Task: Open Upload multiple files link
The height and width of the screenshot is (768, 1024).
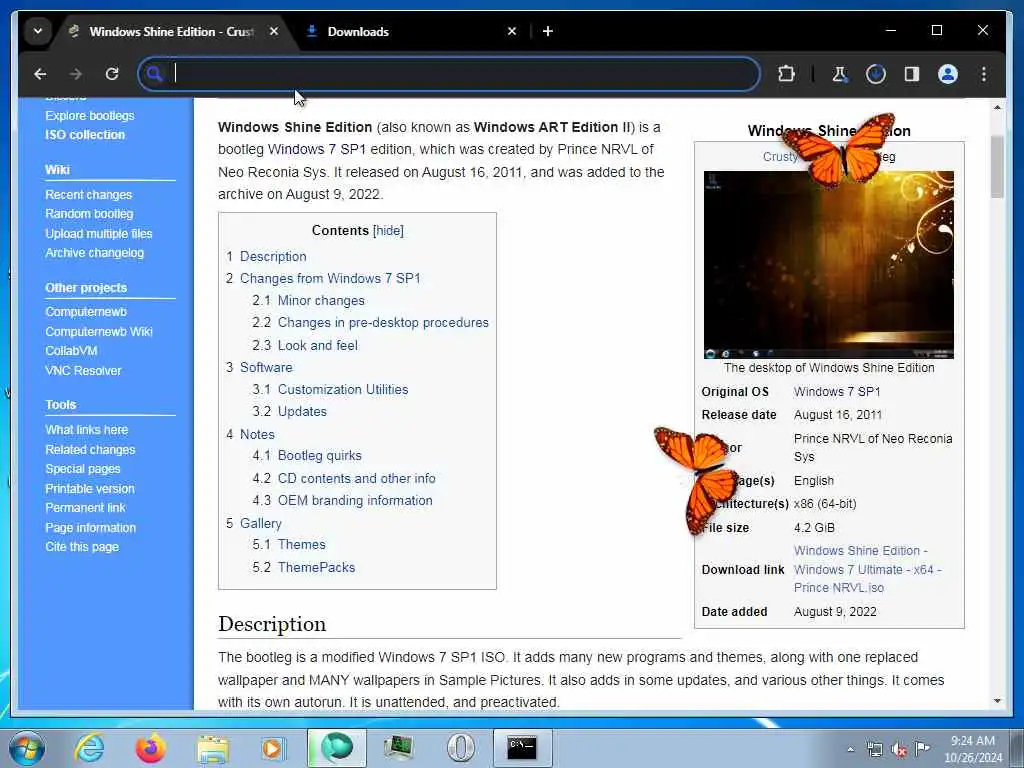Action: coord(99,234)
